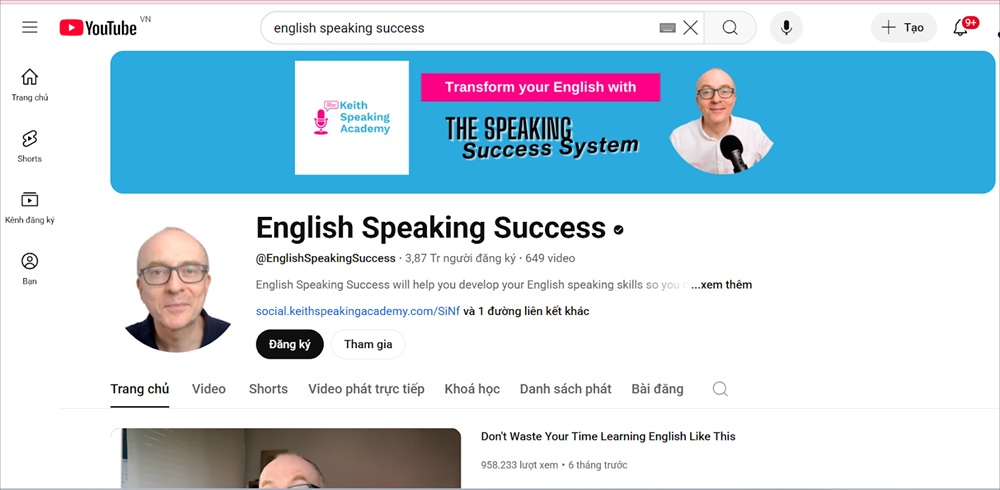
Task: Switch to the Video tab
Action: (209, 389)
